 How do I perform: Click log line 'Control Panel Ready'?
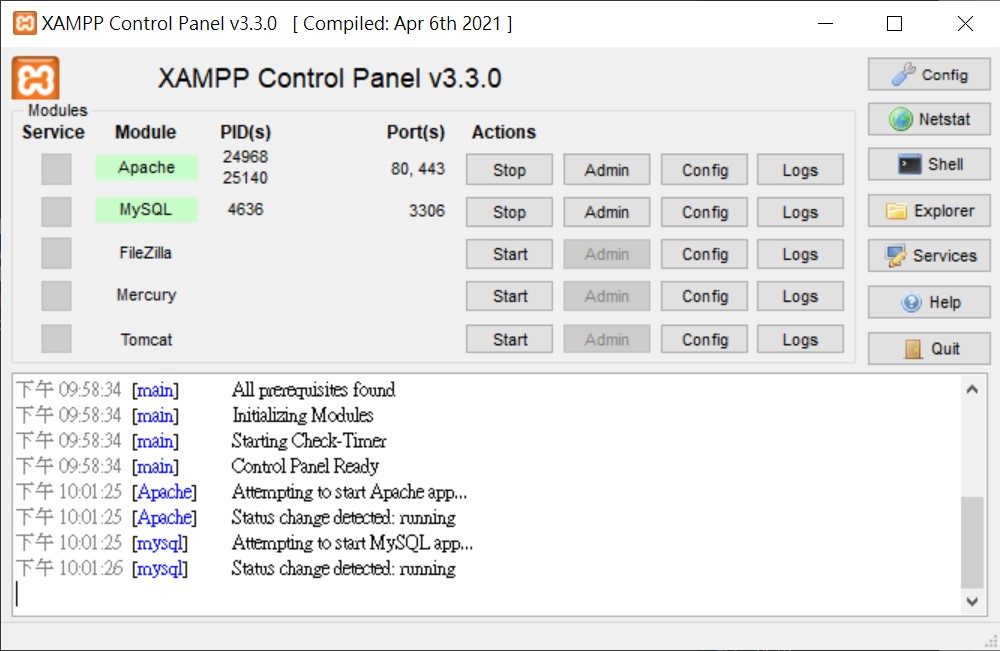[x=305, y=466]
